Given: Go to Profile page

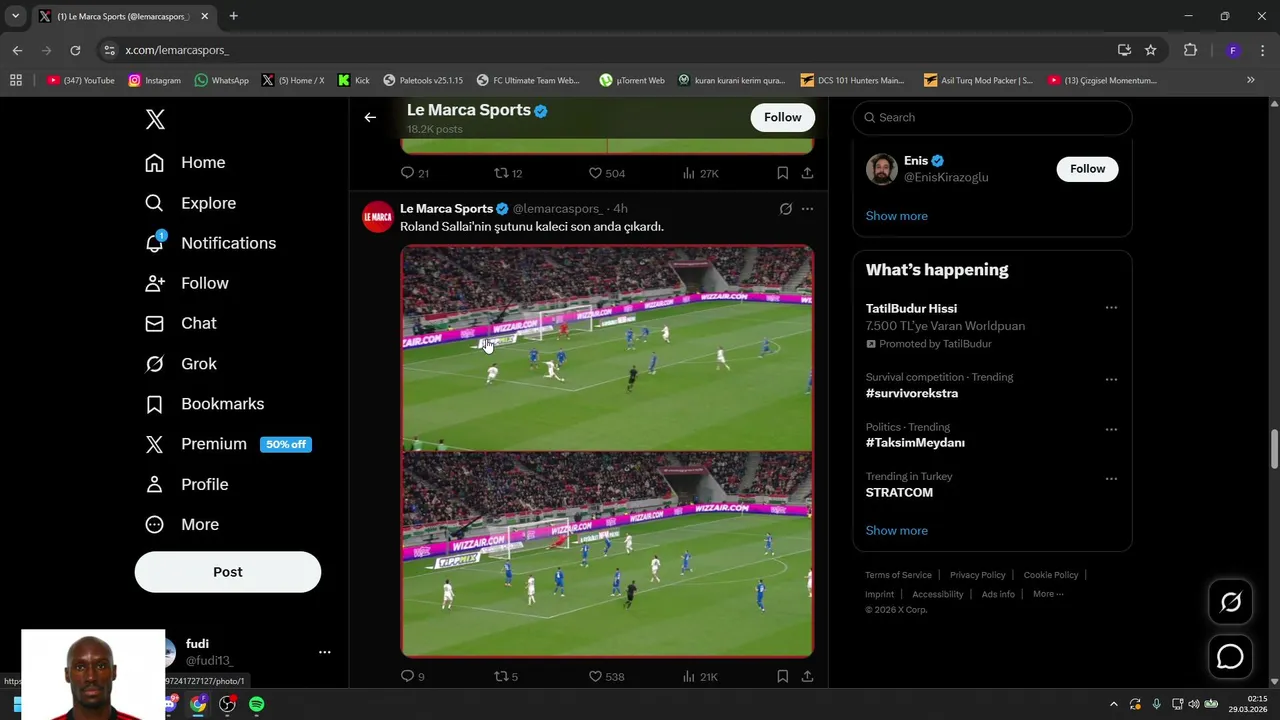Looking at the screenshot, I should (187, 484).
